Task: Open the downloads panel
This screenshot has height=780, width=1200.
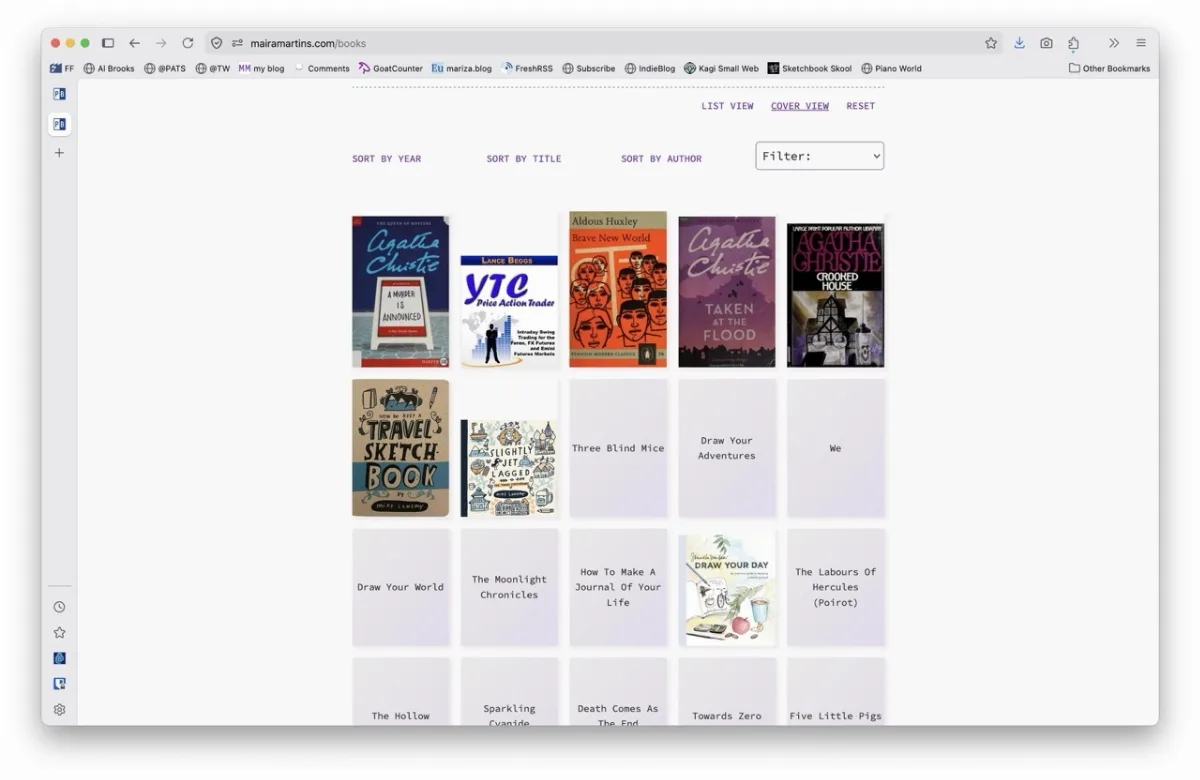Action: (1019, 43)
